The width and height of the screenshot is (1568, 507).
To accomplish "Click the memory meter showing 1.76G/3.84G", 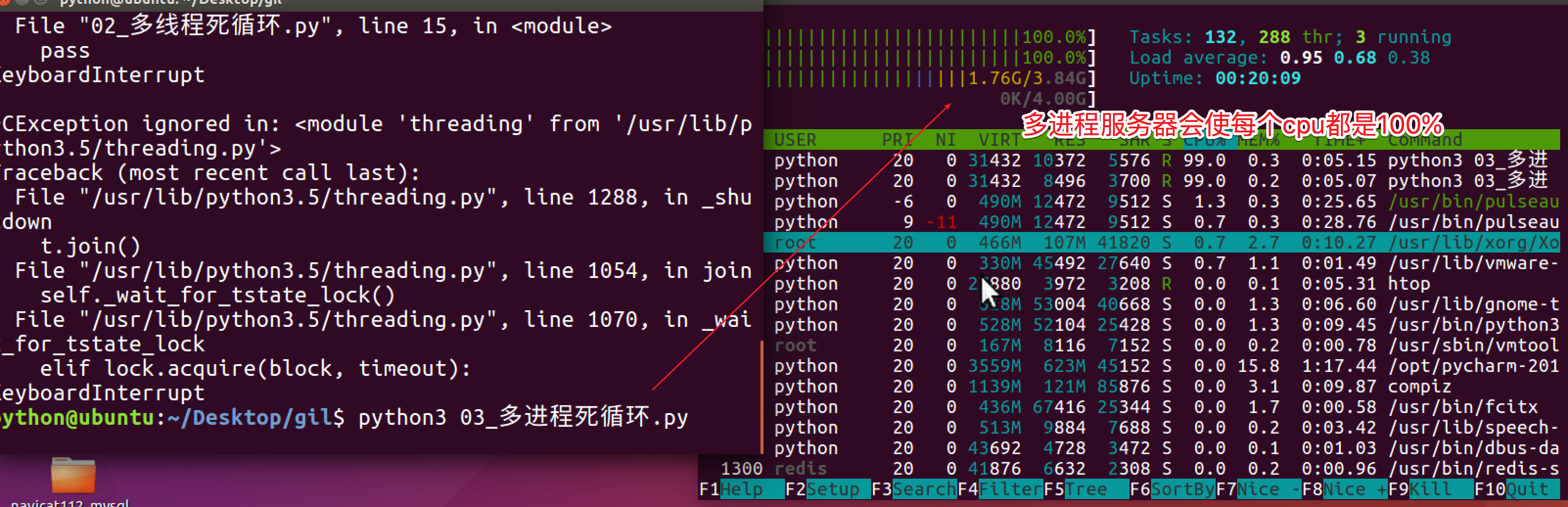I will [931, 78].
